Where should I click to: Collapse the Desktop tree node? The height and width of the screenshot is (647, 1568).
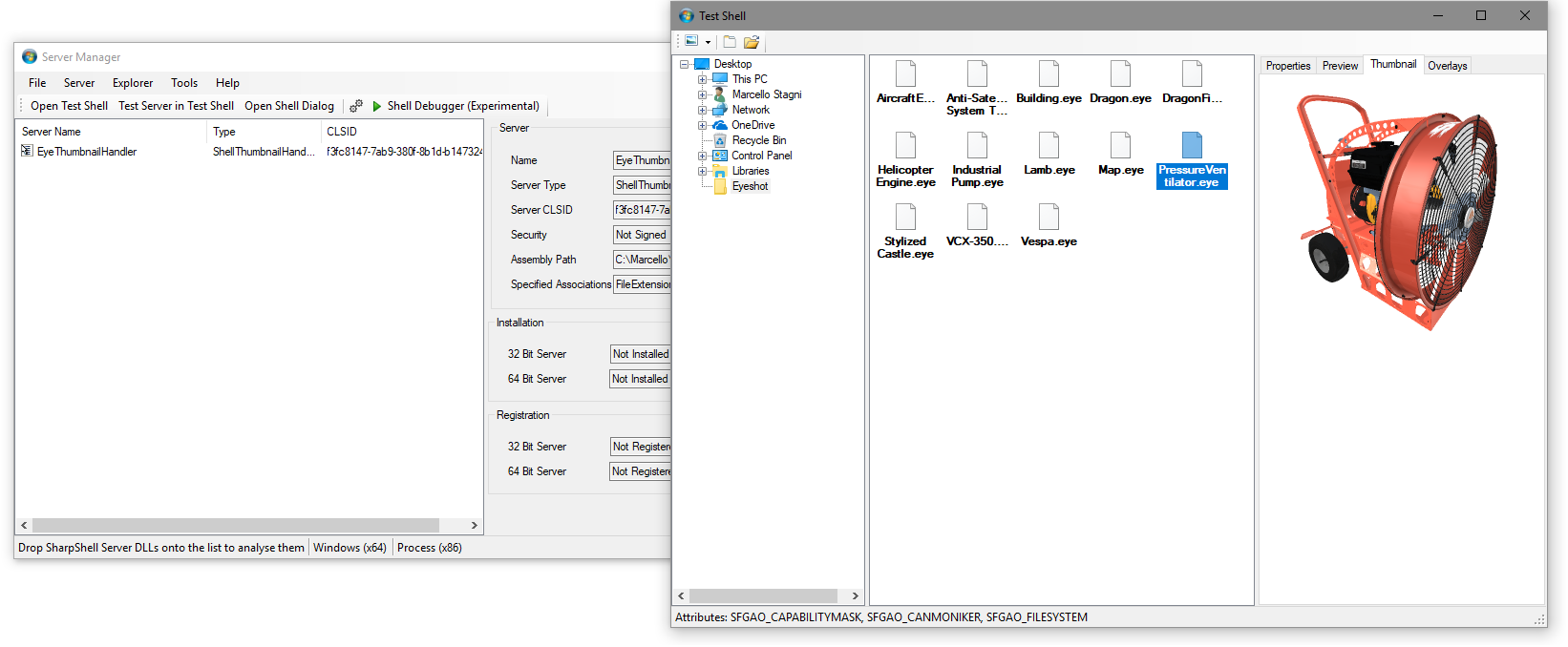pyautogui.click(x=685, y=64)
